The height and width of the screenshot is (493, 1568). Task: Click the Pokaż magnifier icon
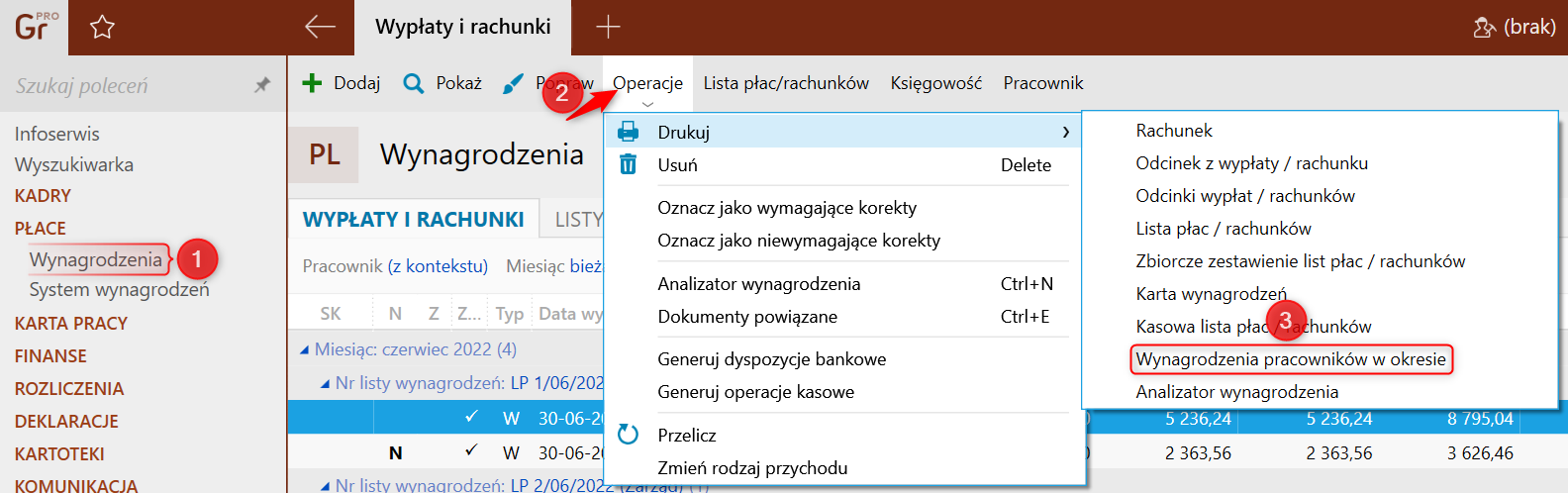click(414, 83)
